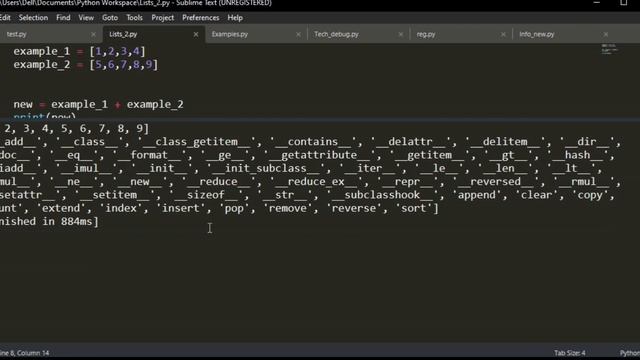Click the 'reverse' entry in output
The height and width of the screenshot is (360, 640).
pos(354,209)
